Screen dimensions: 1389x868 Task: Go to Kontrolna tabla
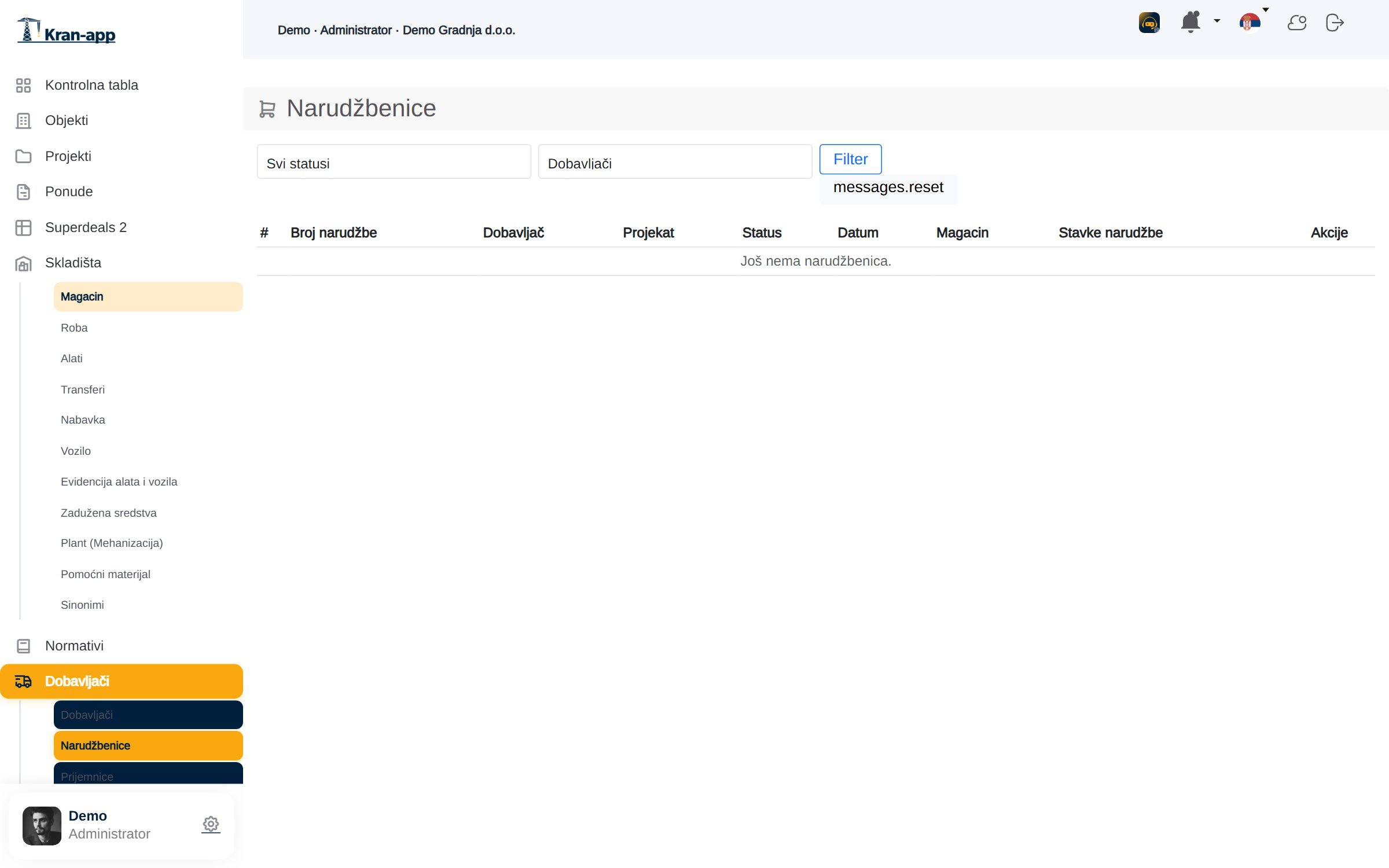(122, 85)
